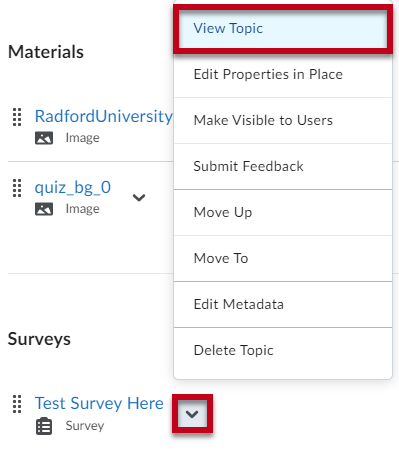
Task: Open Edit Metadata from the menu
Action: [283, 304]
